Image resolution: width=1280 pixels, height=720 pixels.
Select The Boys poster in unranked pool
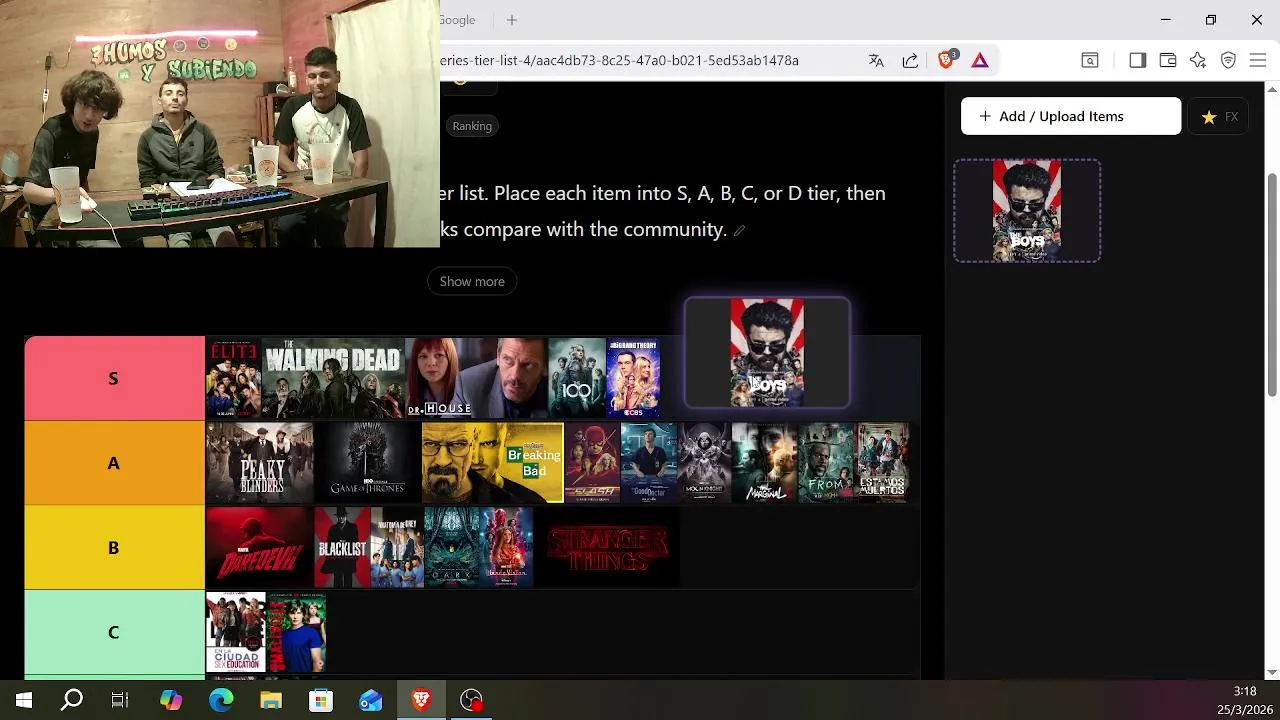coord(1027,211)
